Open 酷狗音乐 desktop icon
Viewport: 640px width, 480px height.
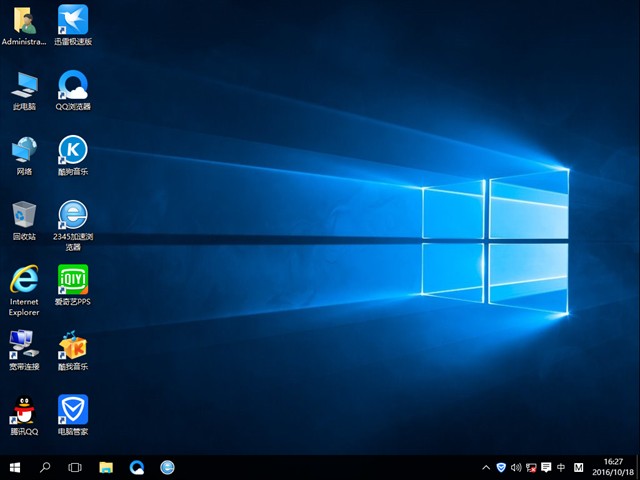73,150
